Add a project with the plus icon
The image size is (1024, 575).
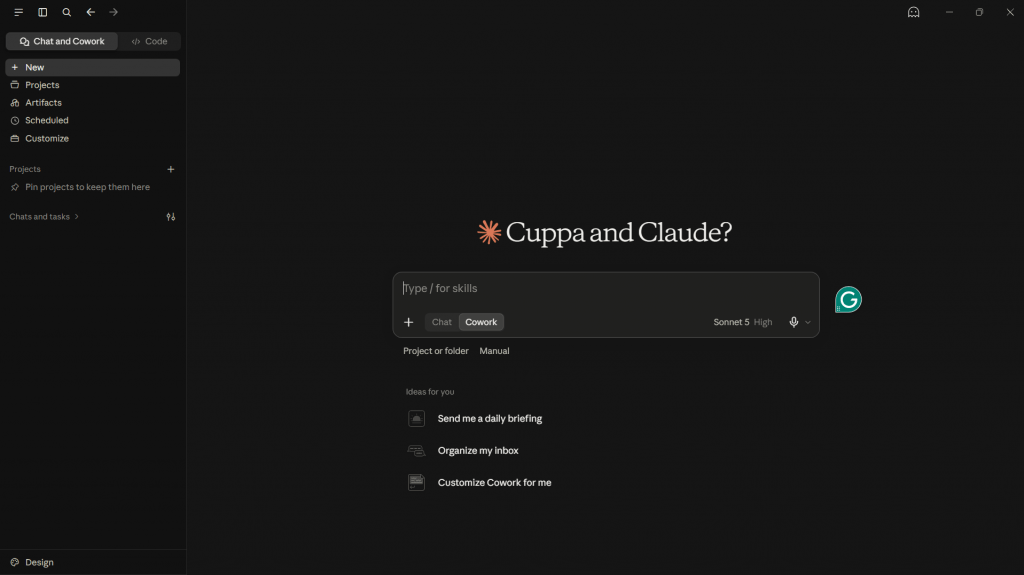point(170,169)
